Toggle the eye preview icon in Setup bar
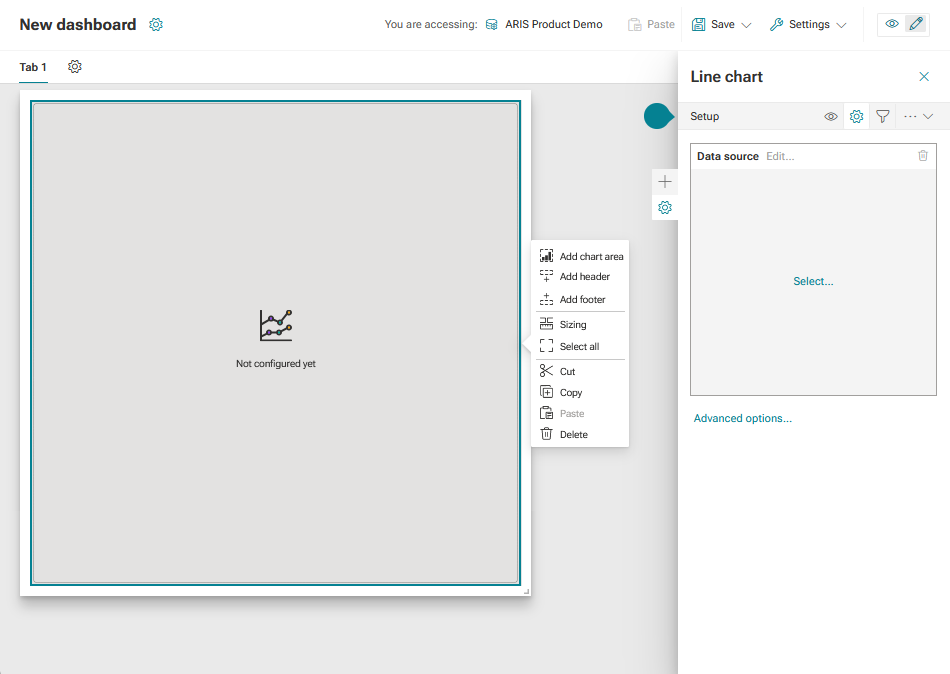 pyautogui.click(x=831, y=116)
